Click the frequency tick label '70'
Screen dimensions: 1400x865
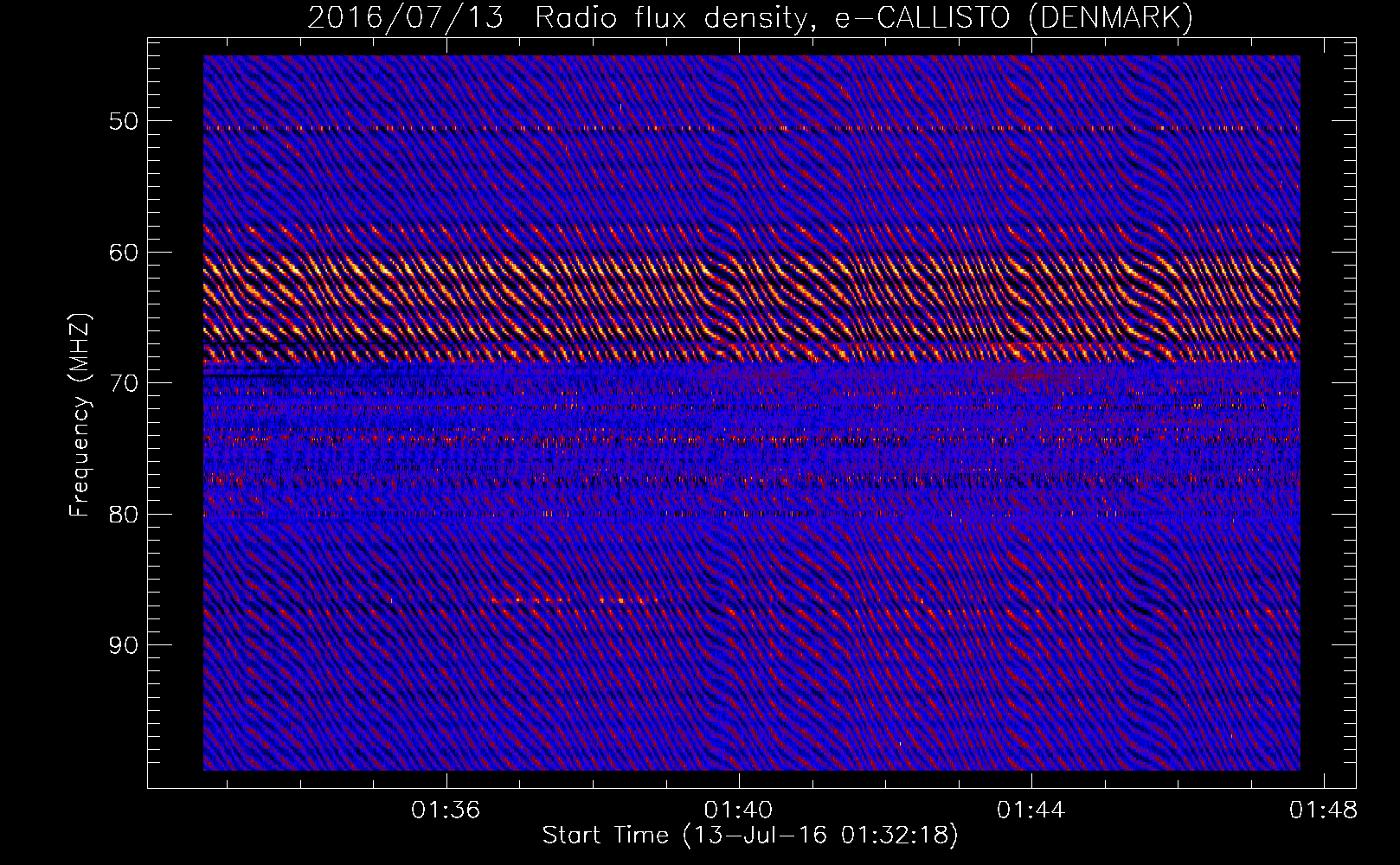click(124, 383)
